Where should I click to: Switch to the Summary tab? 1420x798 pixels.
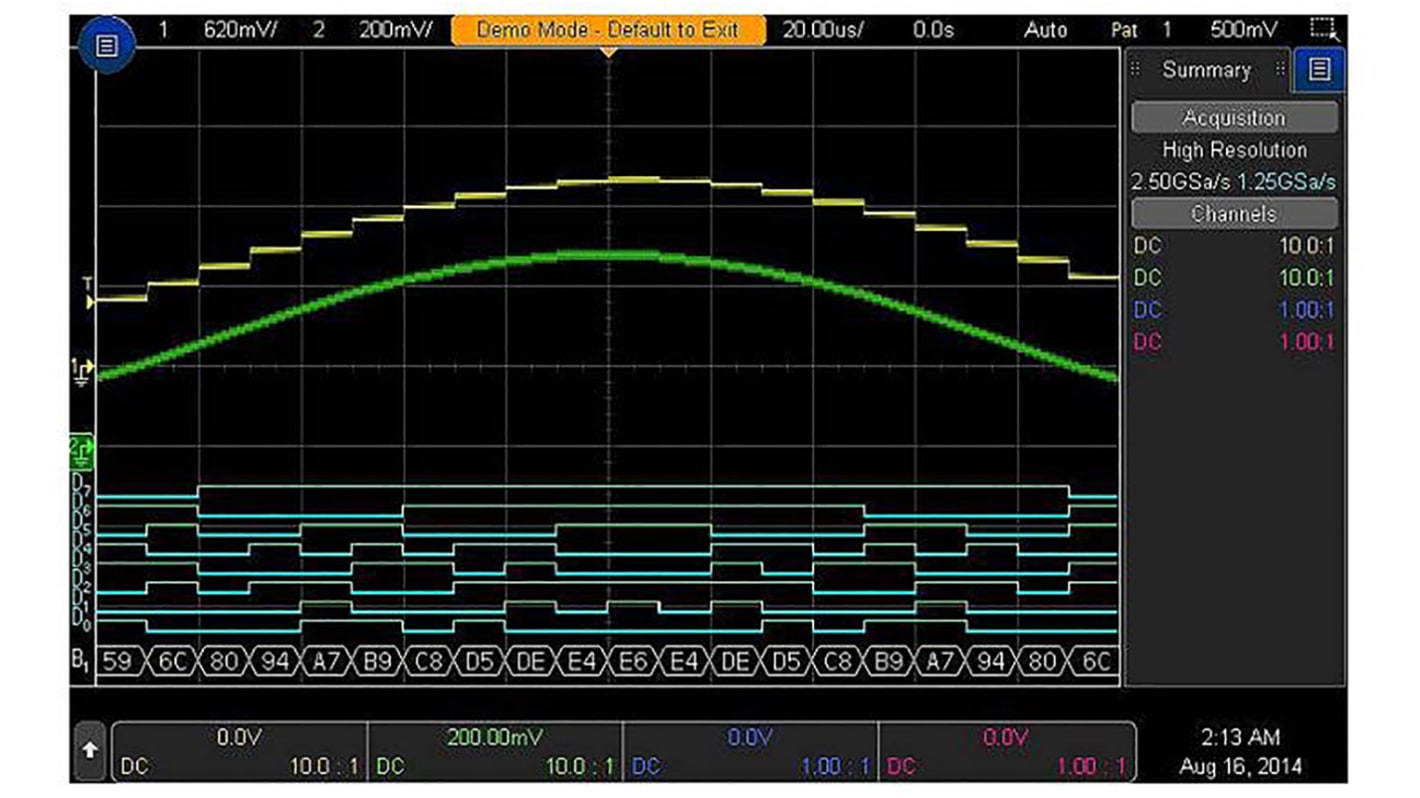(1206, 70)
